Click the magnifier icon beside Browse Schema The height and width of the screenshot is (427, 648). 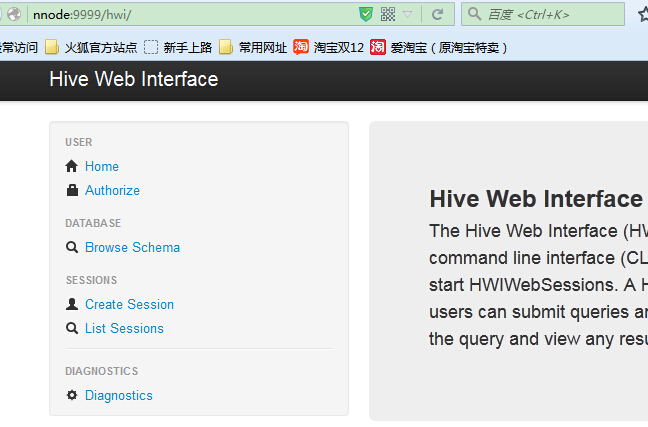tap(72, 247)
